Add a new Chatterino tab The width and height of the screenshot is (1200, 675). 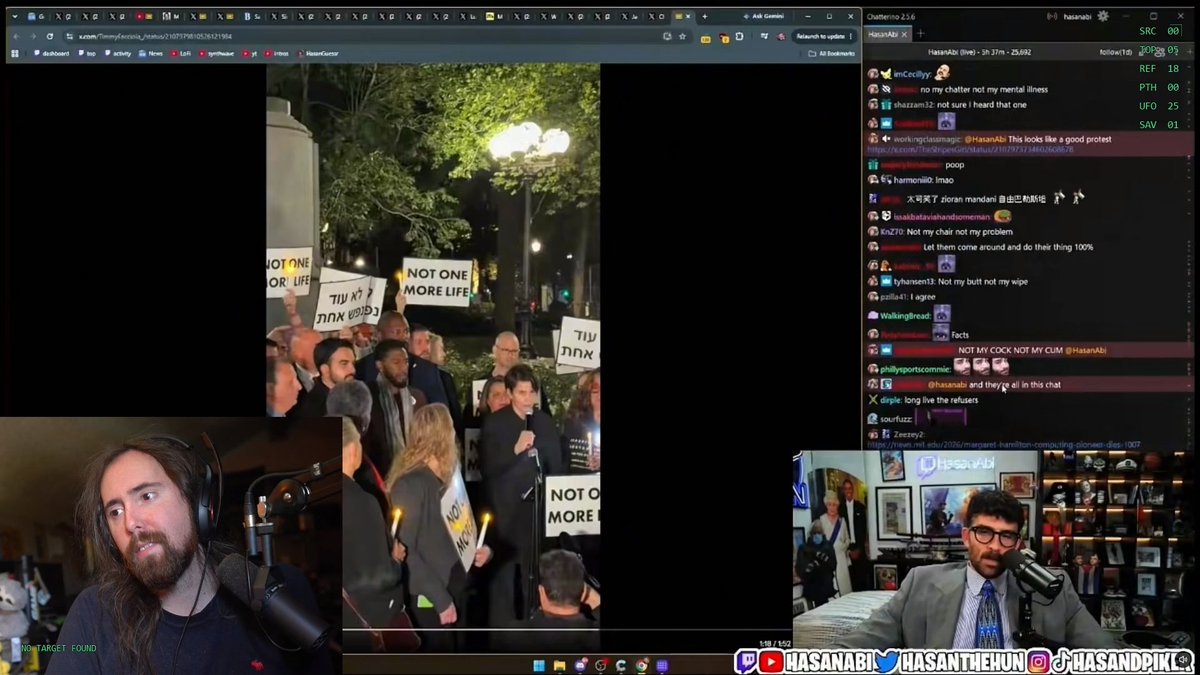920,34
